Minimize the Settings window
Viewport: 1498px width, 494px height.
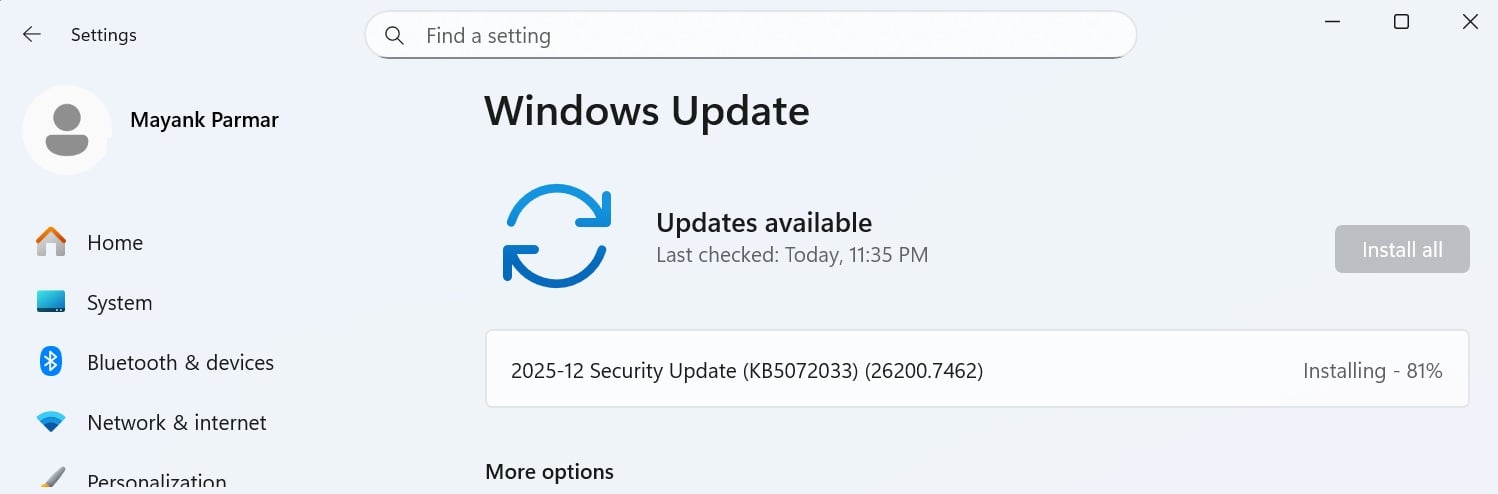(1333, 22)
